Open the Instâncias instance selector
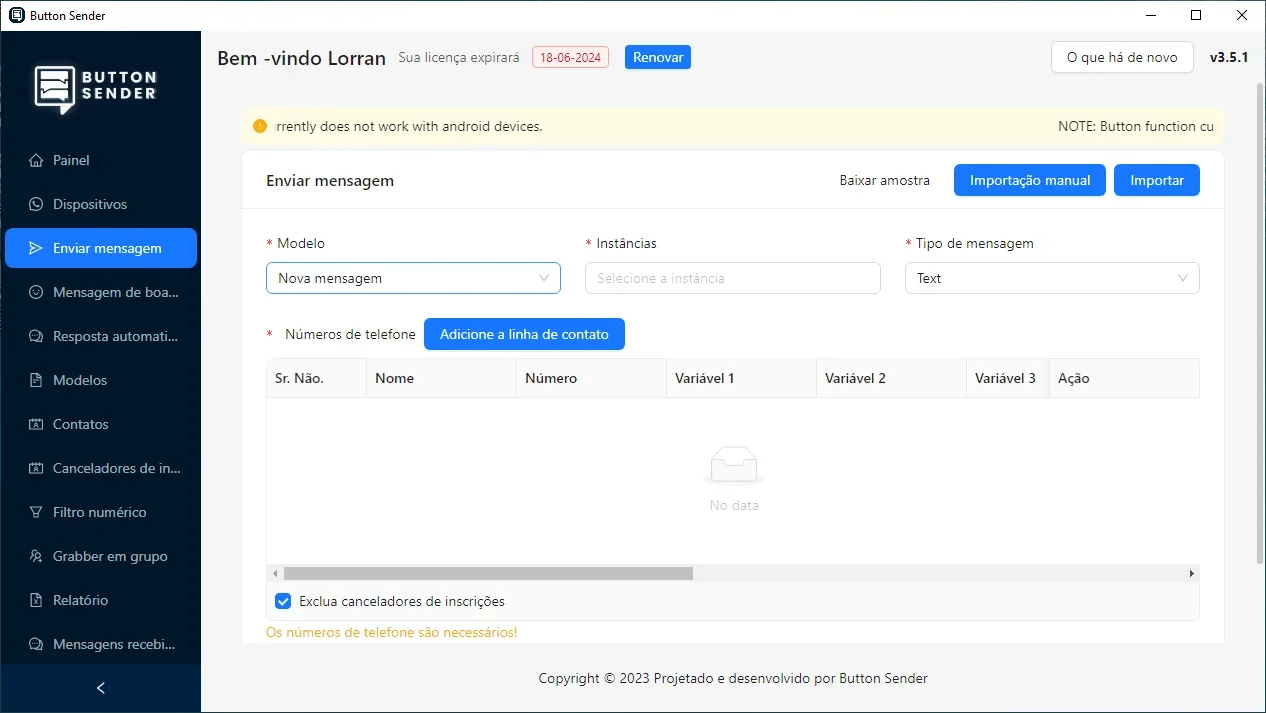Viewport: 1266px width, 713px height. click(x=733, y=278)
